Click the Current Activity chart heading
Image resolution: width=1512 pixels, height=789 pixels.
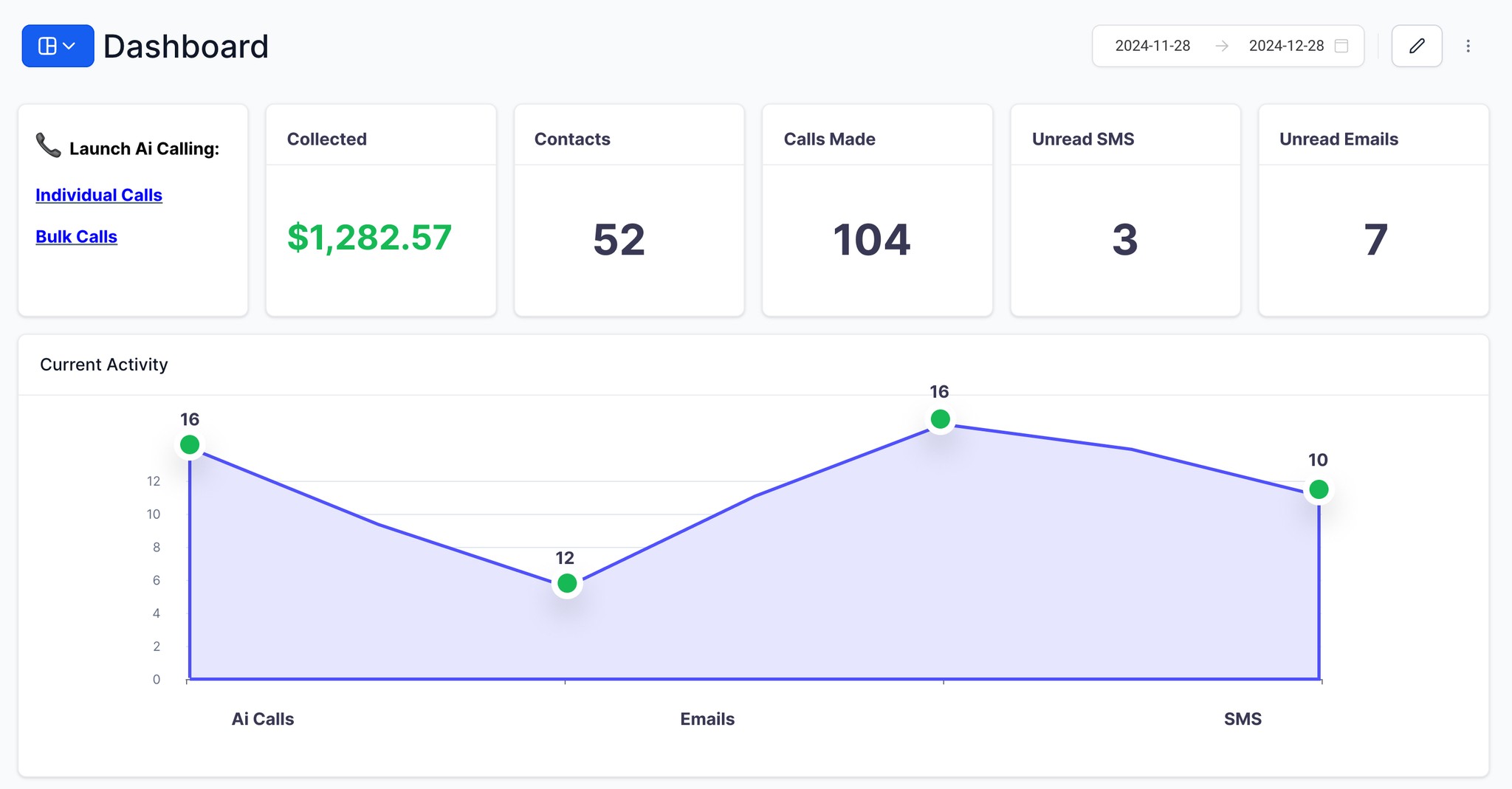104,365
